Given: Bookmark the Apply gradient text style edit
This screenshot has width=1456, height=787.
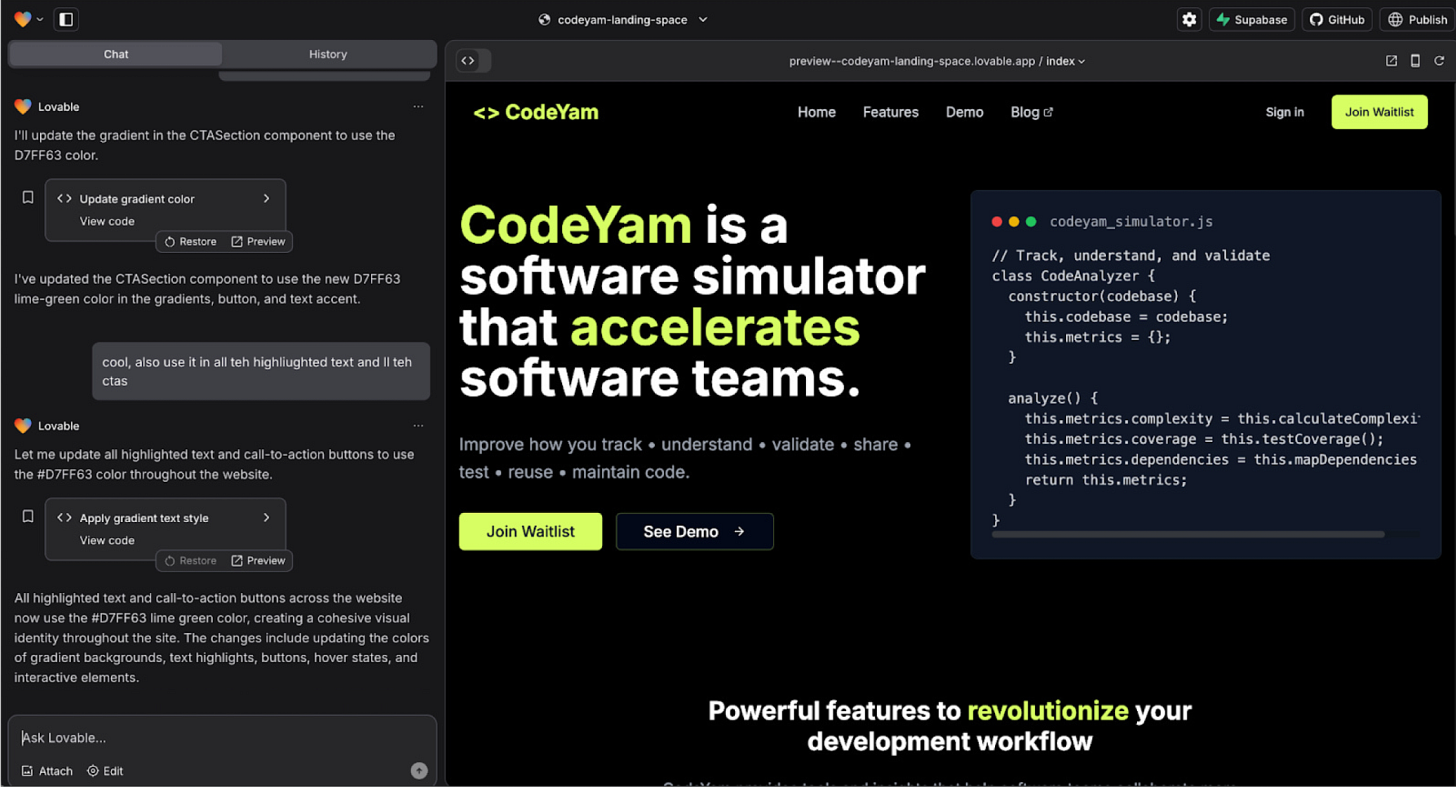Looking at the screenshot, I should 28,517.
